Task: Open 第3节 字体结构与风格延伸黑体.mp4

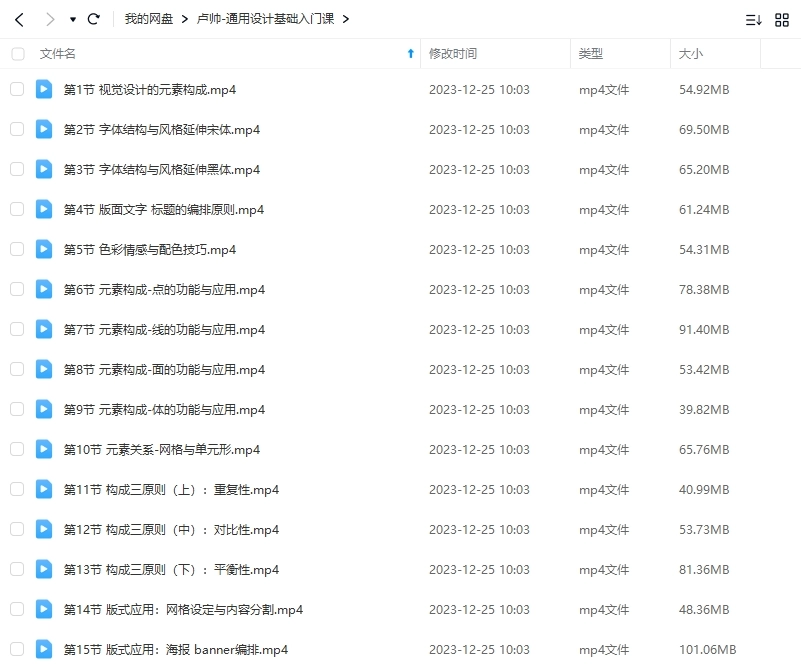Action: coord(162,169)
